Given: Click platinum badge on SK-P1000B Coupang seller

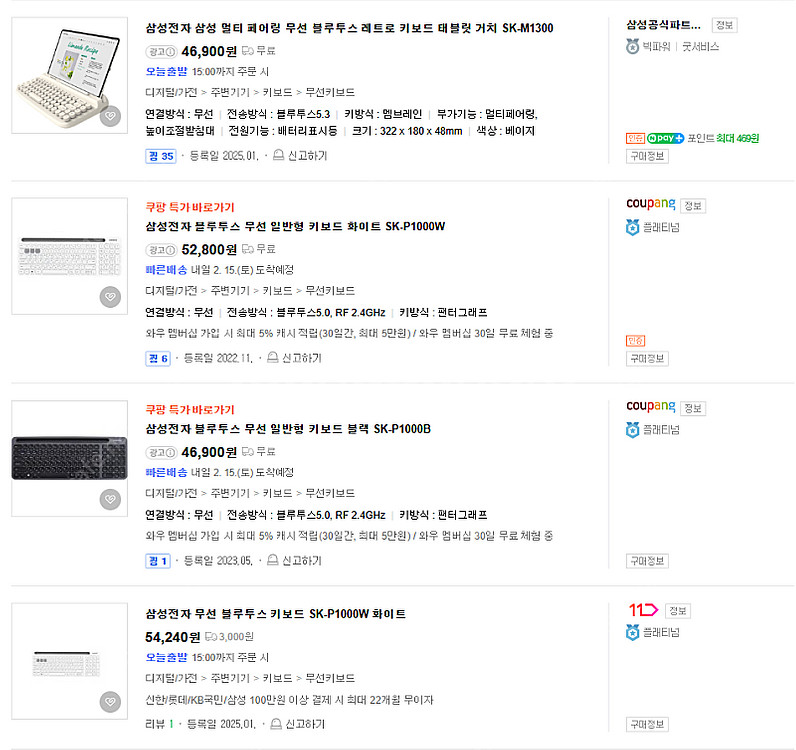Looking at the screenshot, I should [x=632, y=430].
